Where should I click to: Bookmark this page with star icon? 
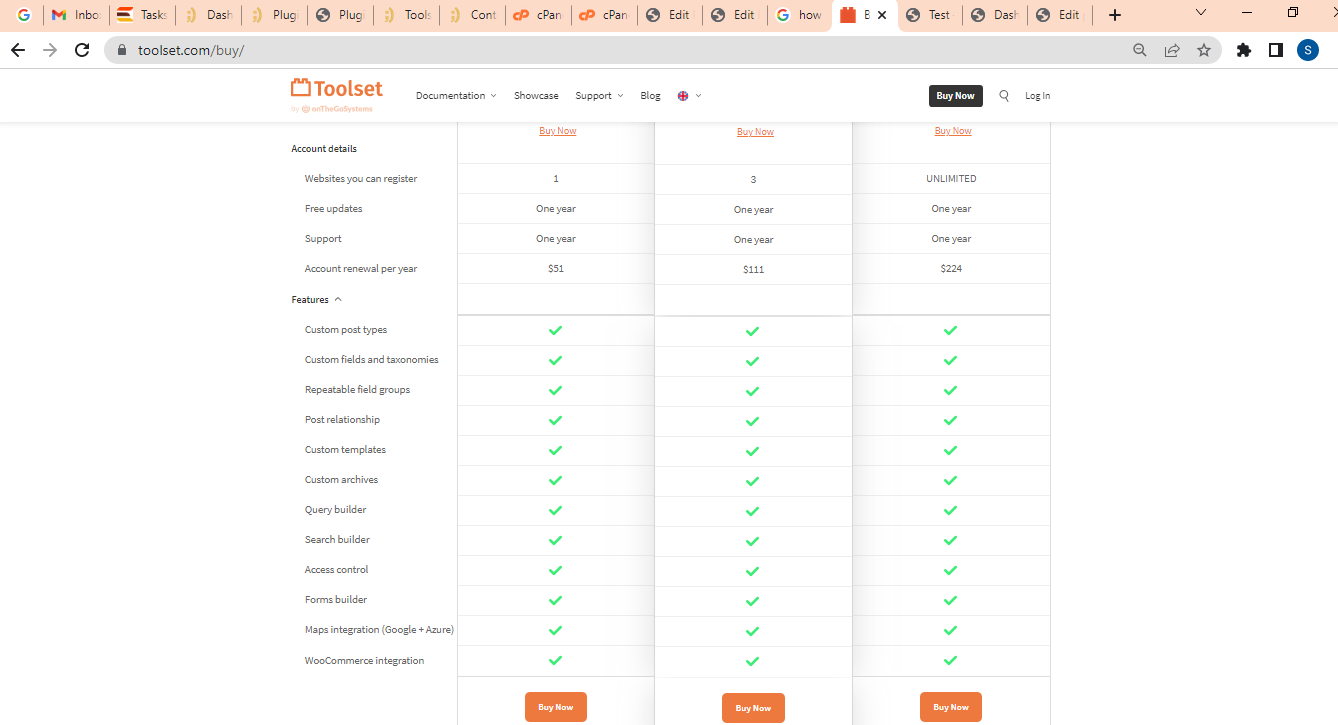[x=1204, y=50]
